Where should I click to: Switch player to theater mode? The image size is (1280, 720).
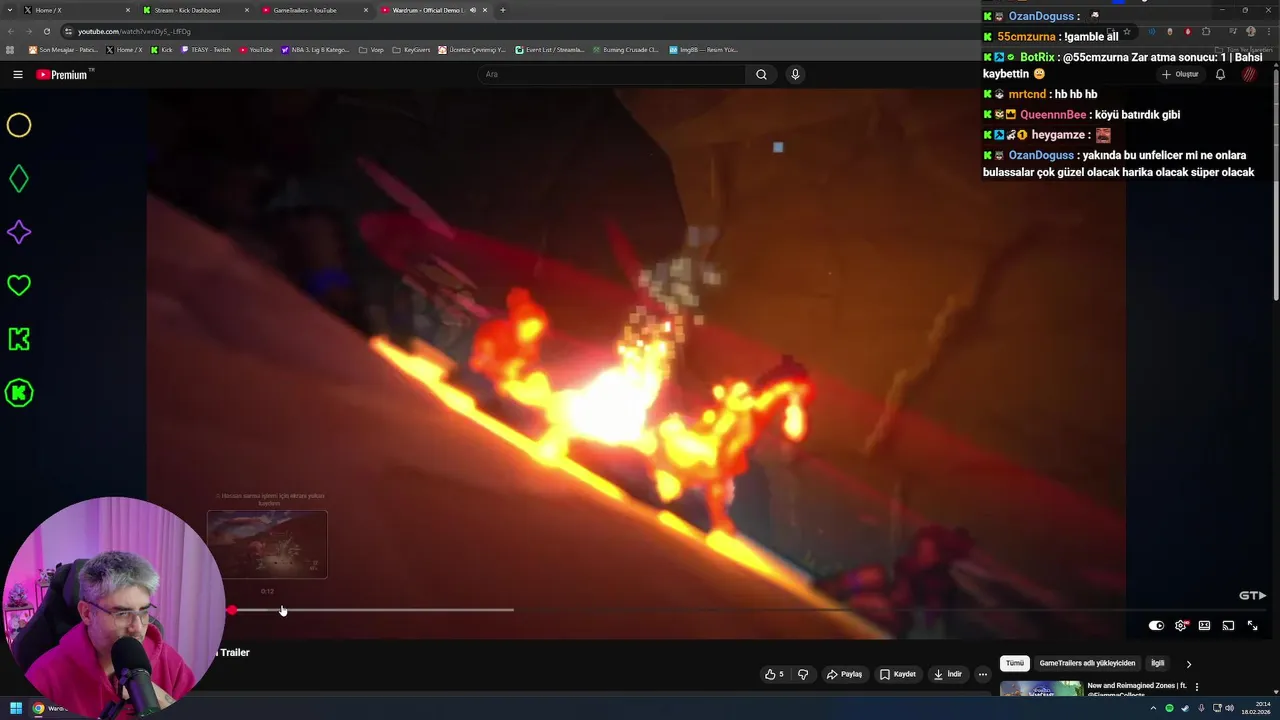tap(1205, 626)
